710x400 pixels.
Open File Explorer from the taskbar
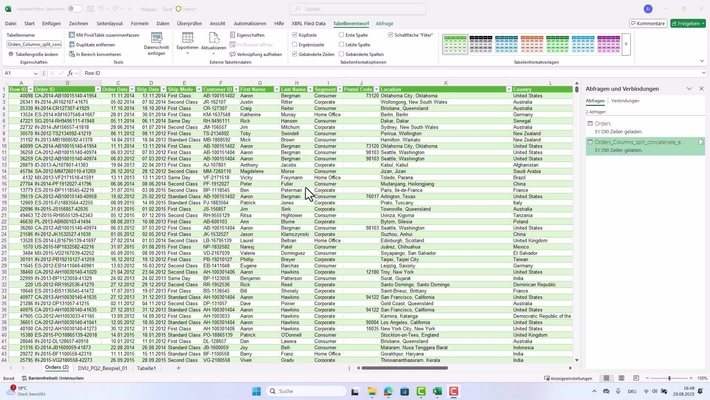[372, 391]
